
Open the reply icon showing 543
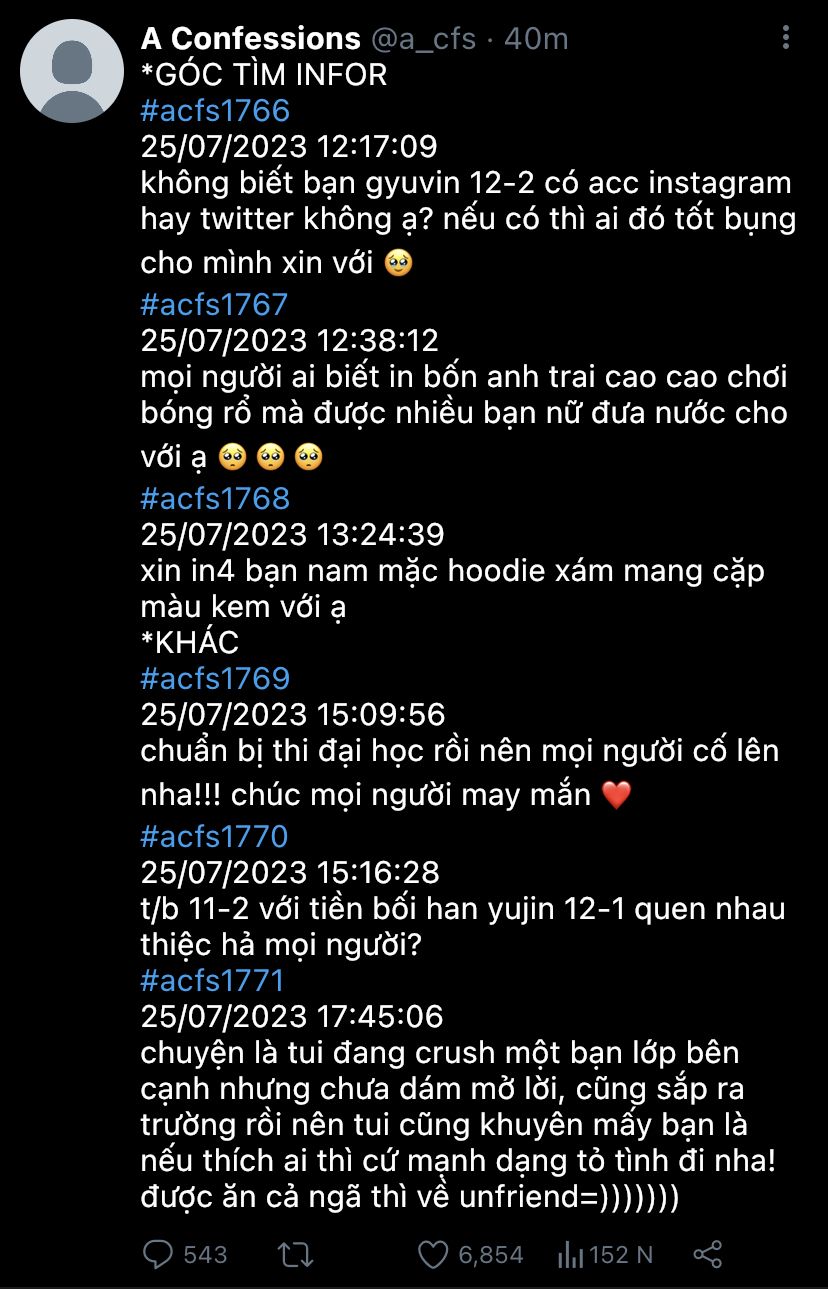(x=159, y=1254)
